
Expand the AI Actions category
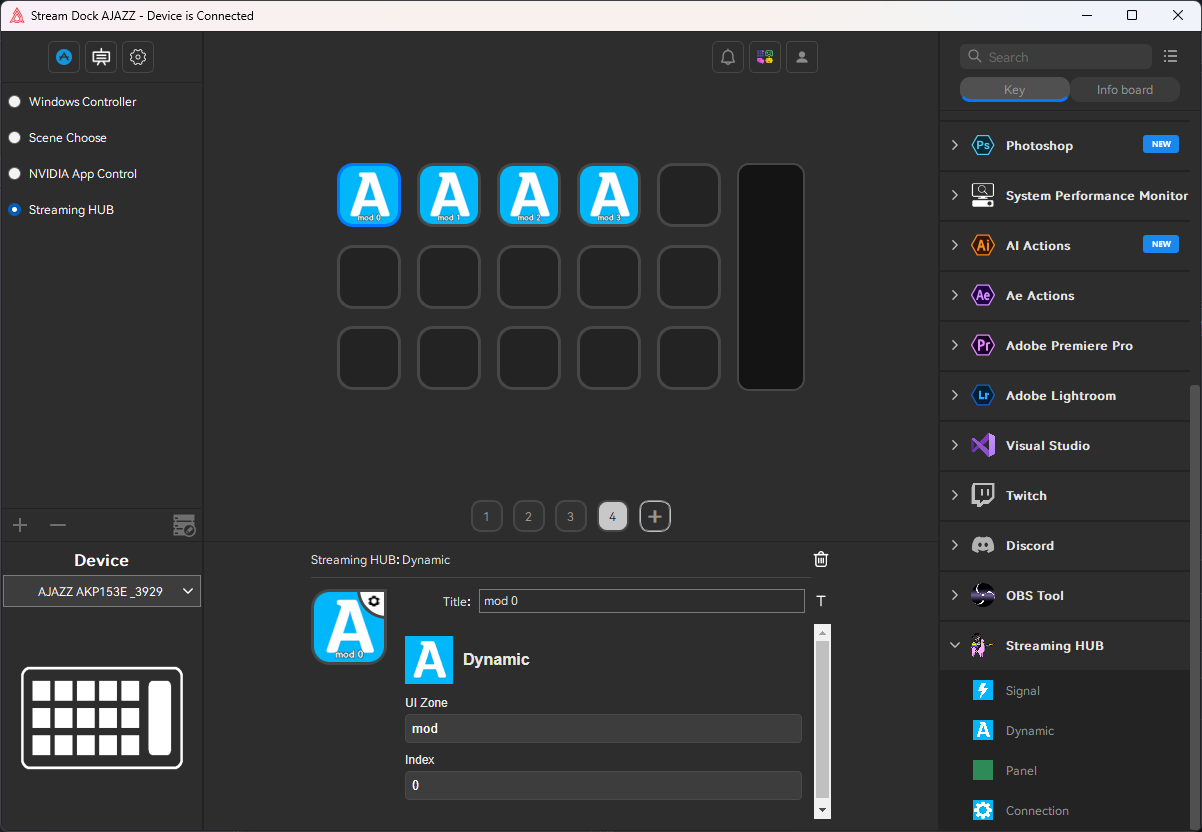coord(954,245)
